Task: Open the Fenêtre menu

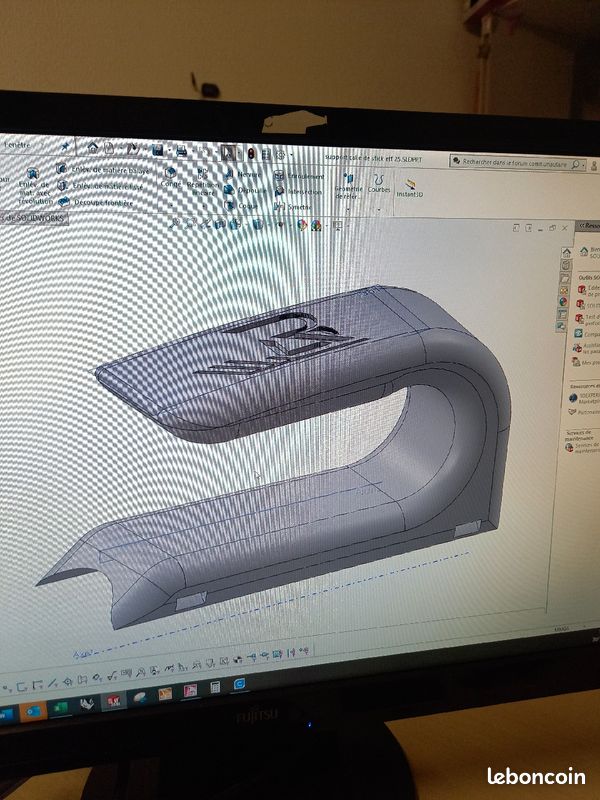Action: tap(17, 145)
